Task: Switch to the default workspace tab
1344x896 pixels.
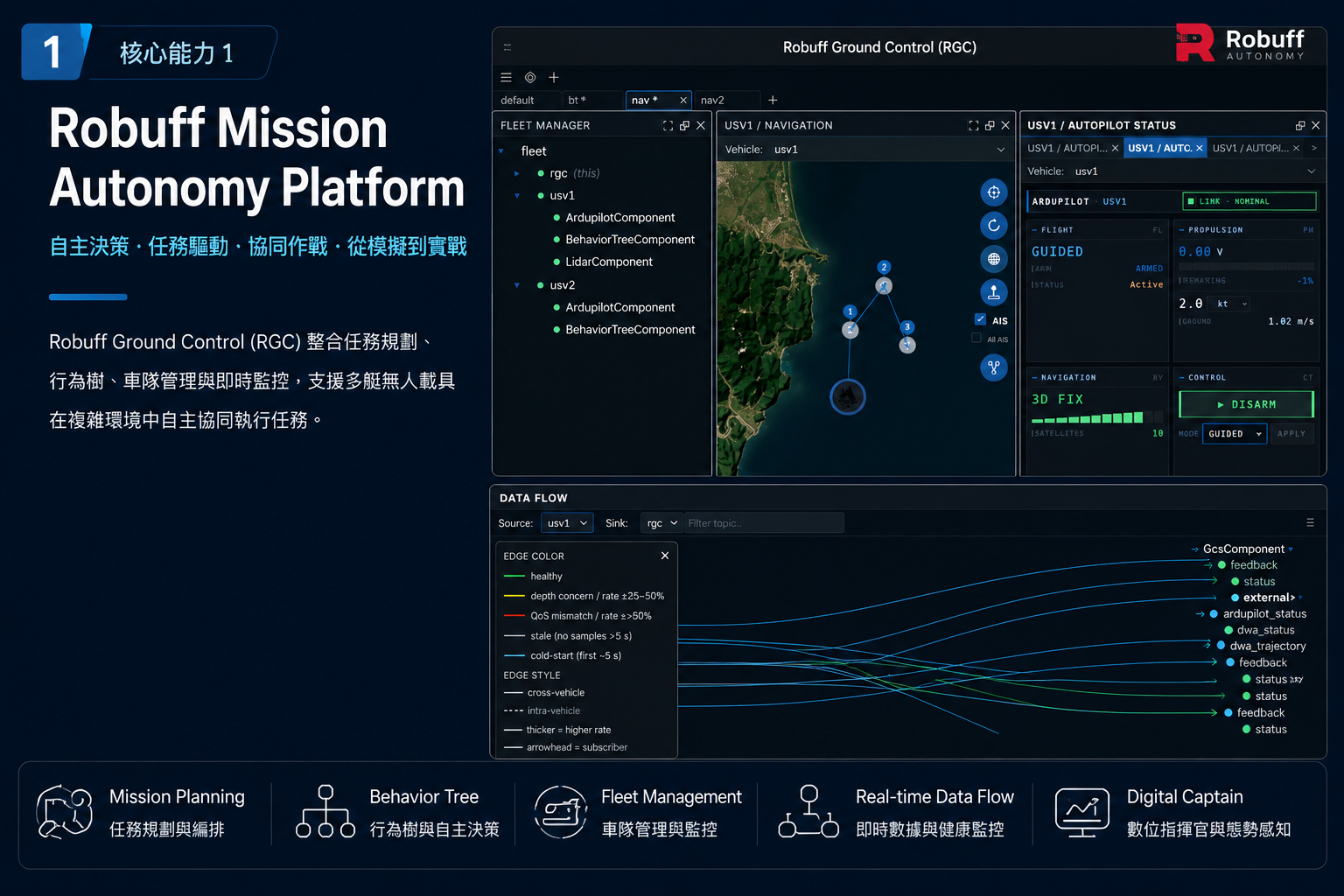Action: tap(517, 101)
